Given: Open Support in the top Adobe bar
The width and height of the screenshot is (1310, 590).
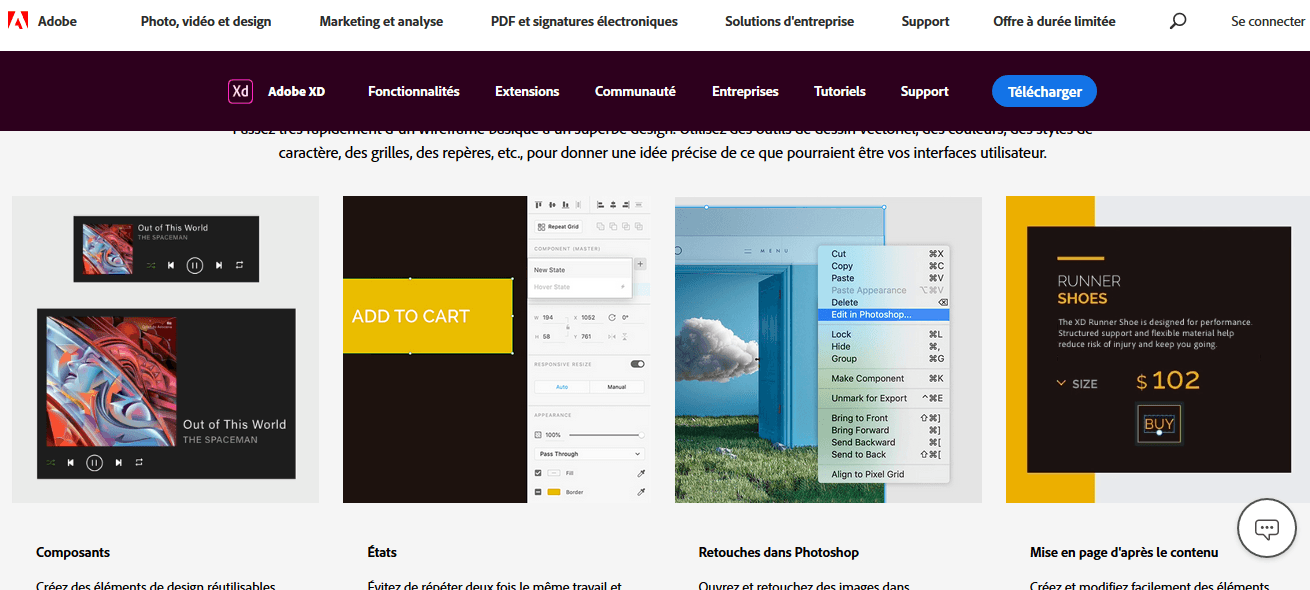Looking at the screenshot, I should tap(925, 21).
